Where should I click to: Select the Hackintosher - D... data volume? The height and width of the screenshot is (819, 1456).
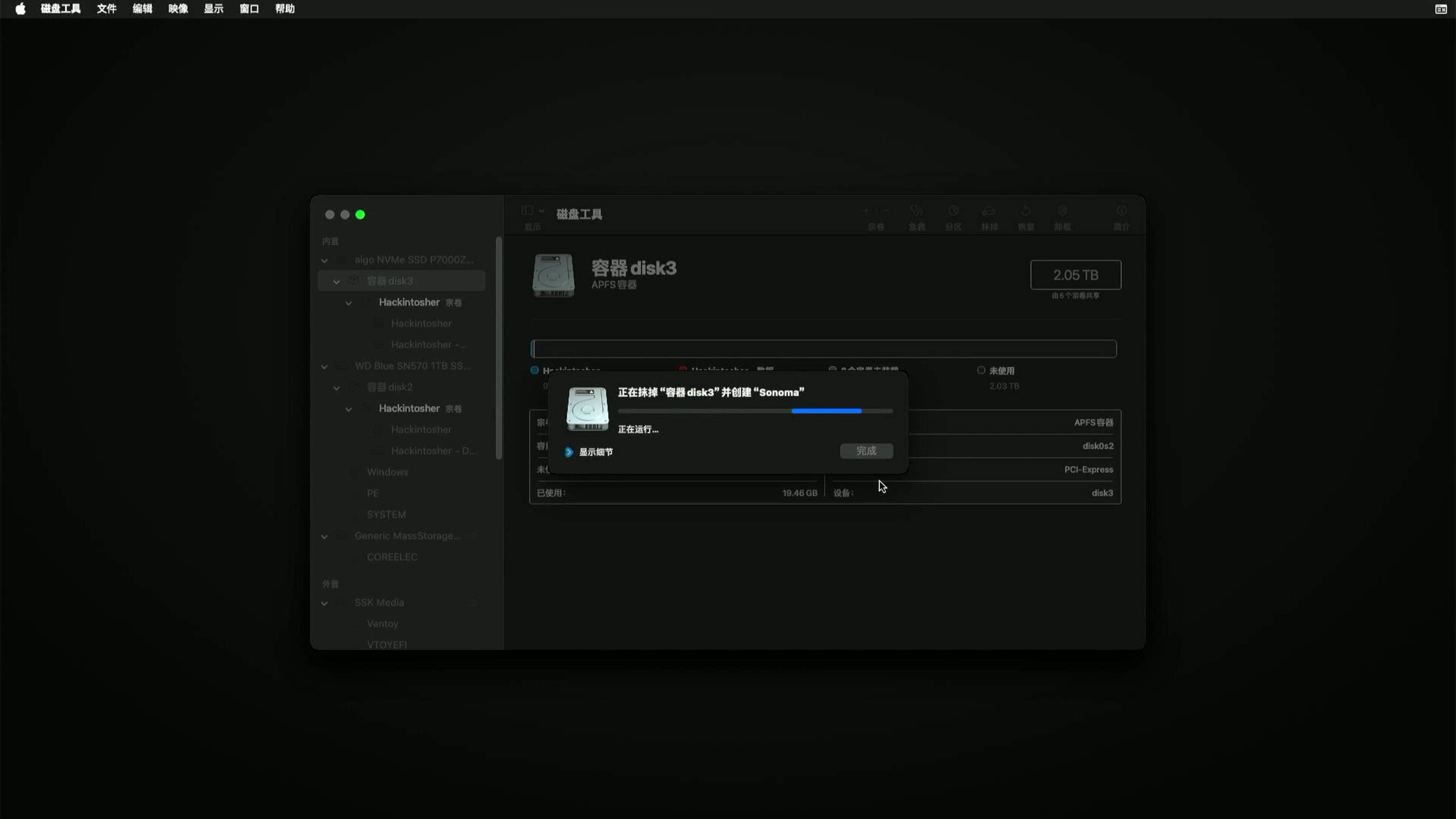click(434, 450)
